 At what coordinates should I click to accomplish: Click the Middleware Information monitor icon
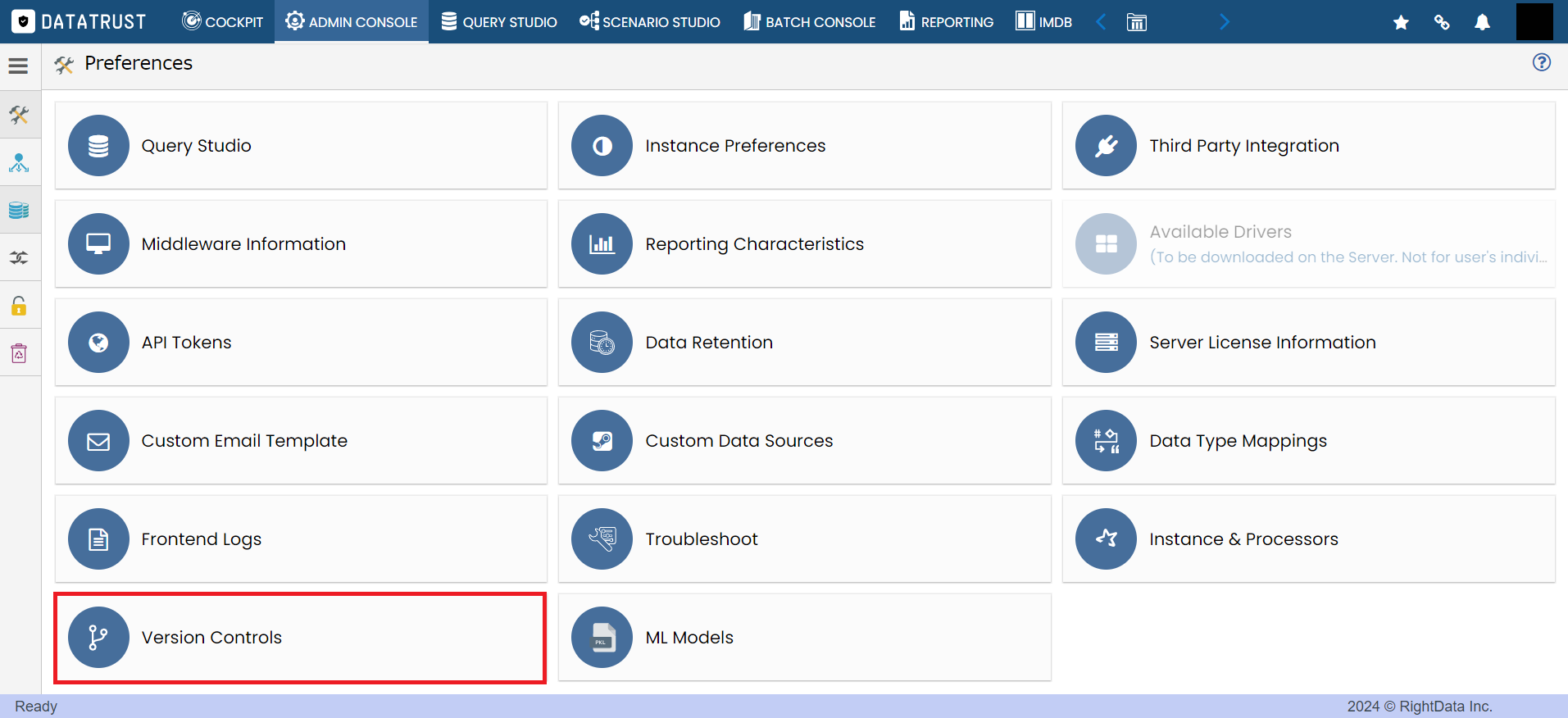98,244
